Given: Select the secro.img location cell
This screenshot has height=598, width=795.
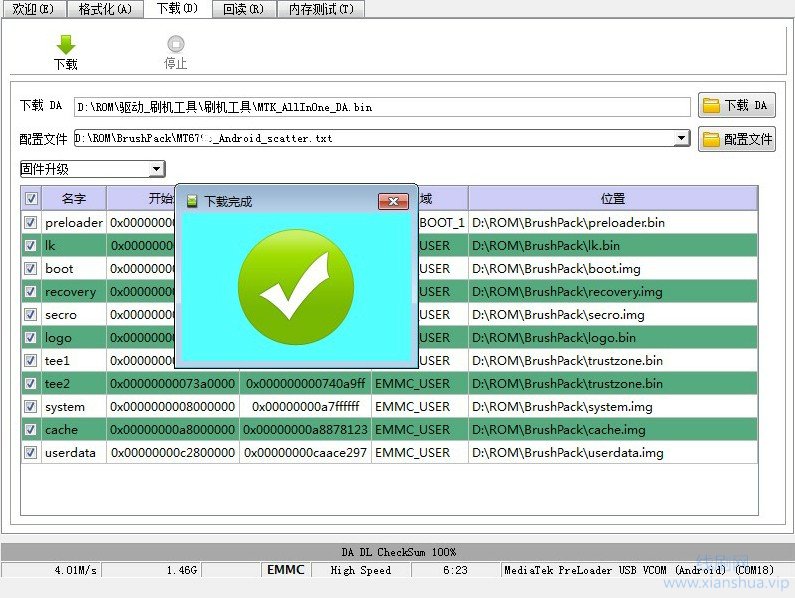Looking at the screenshot, I should click(613, 314).
